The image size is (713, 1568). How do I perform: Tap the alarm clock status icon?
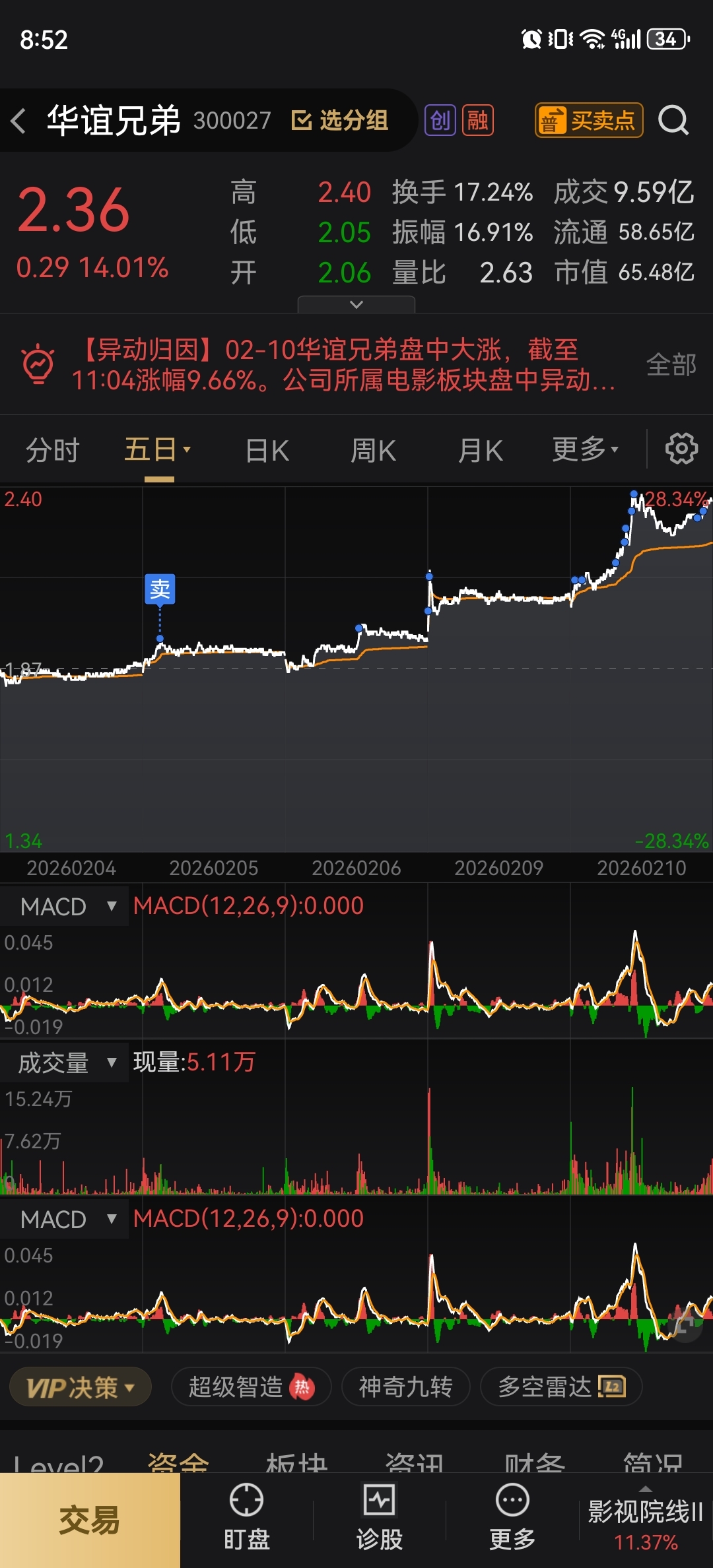pos(531,39)
